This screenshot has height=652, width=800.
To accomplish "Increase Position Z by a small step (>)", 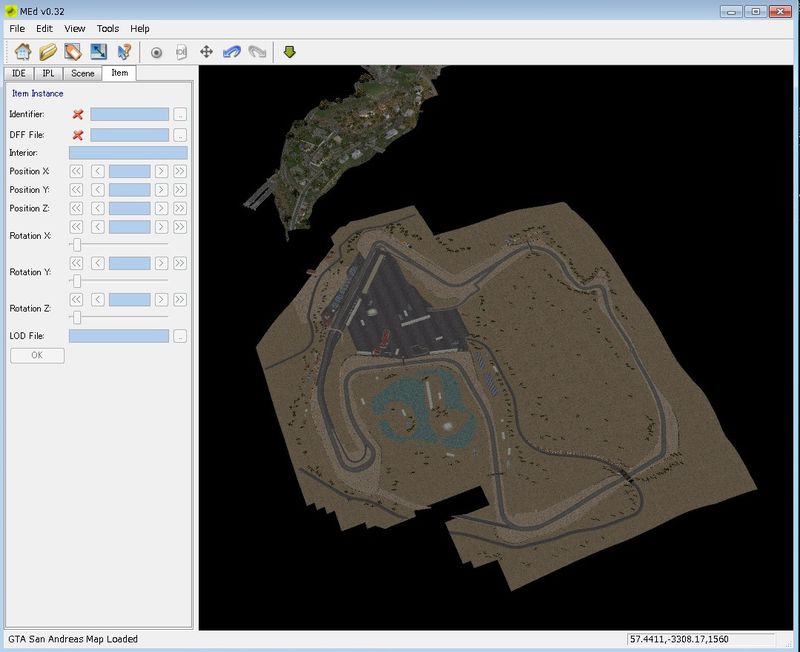I will tap(161, 208).
